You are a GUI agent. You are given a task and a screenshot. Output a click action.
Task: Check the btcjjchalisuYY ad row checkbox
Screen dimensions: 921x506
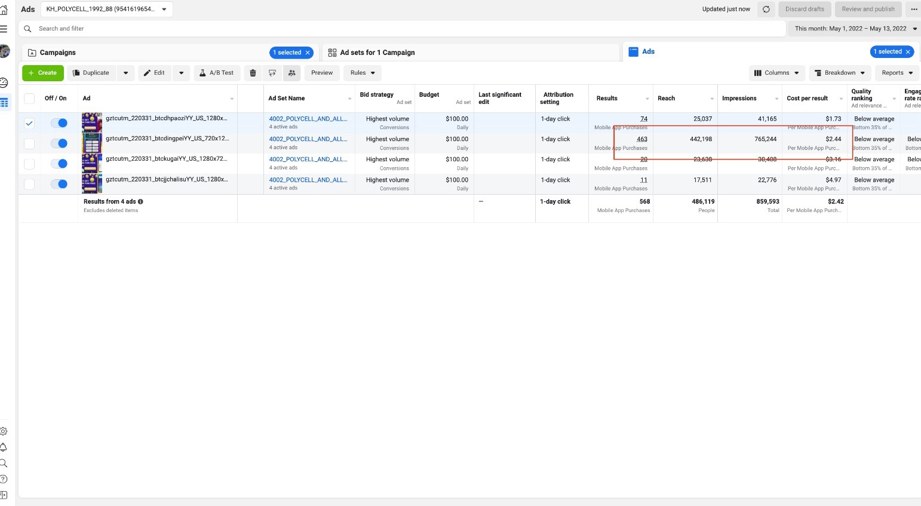coord(29,184)
